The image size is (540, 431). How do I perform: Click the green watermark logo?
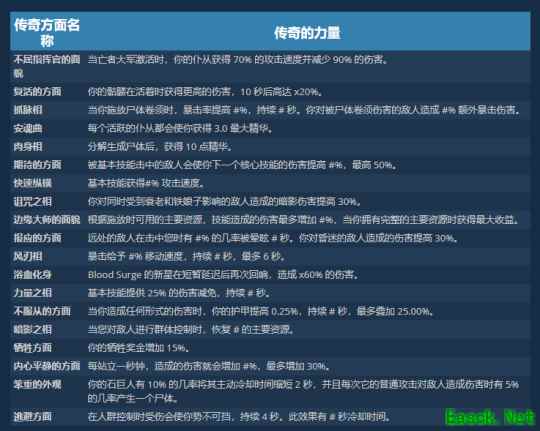(x=490, y=417)
